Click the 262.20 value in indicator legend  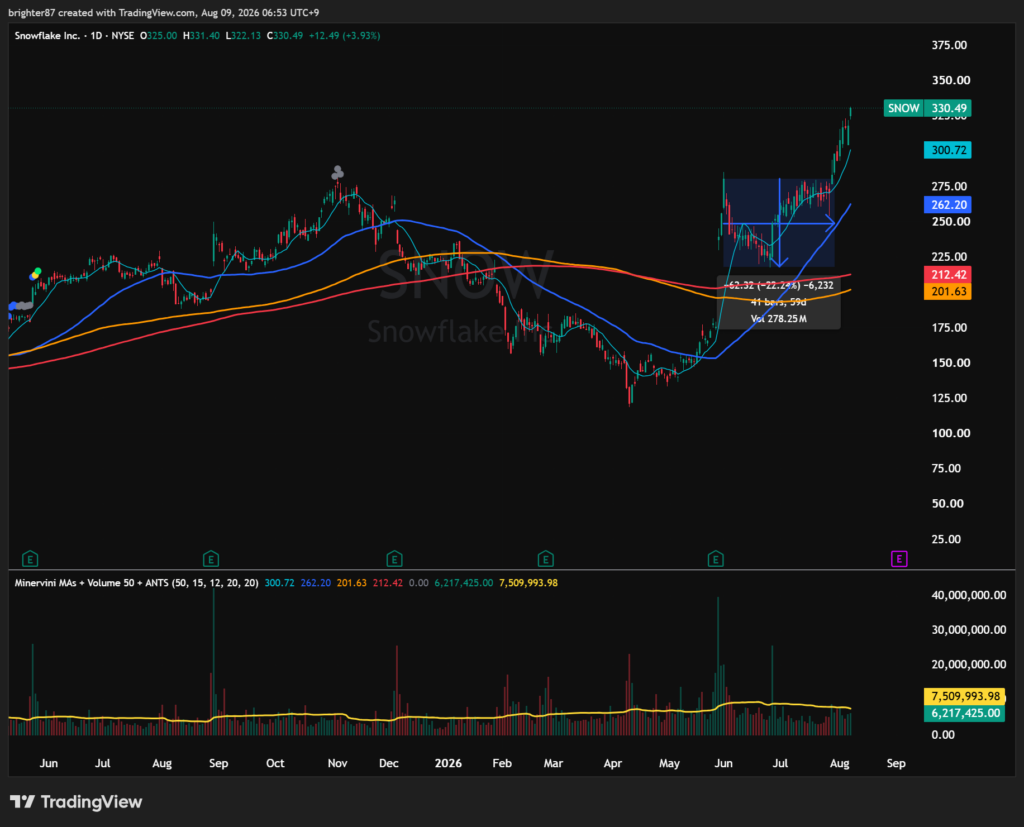(x=315, y=583)
